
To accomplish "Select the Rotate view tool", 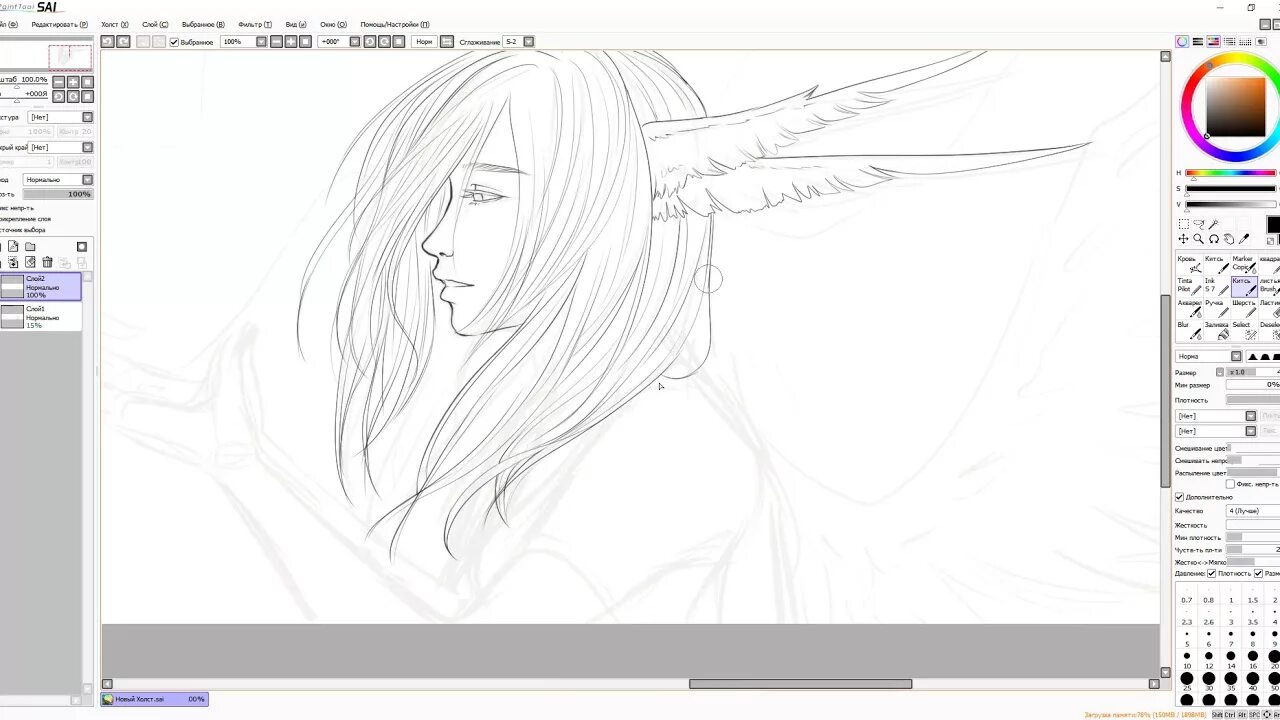I will click(x=1213, y=240).
